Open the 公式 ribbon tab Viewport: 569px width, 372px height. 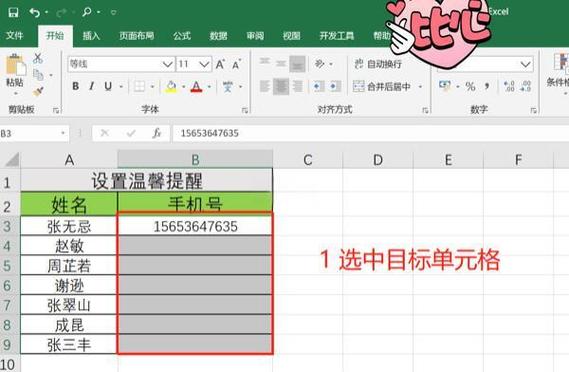click(x=181, y=36)
